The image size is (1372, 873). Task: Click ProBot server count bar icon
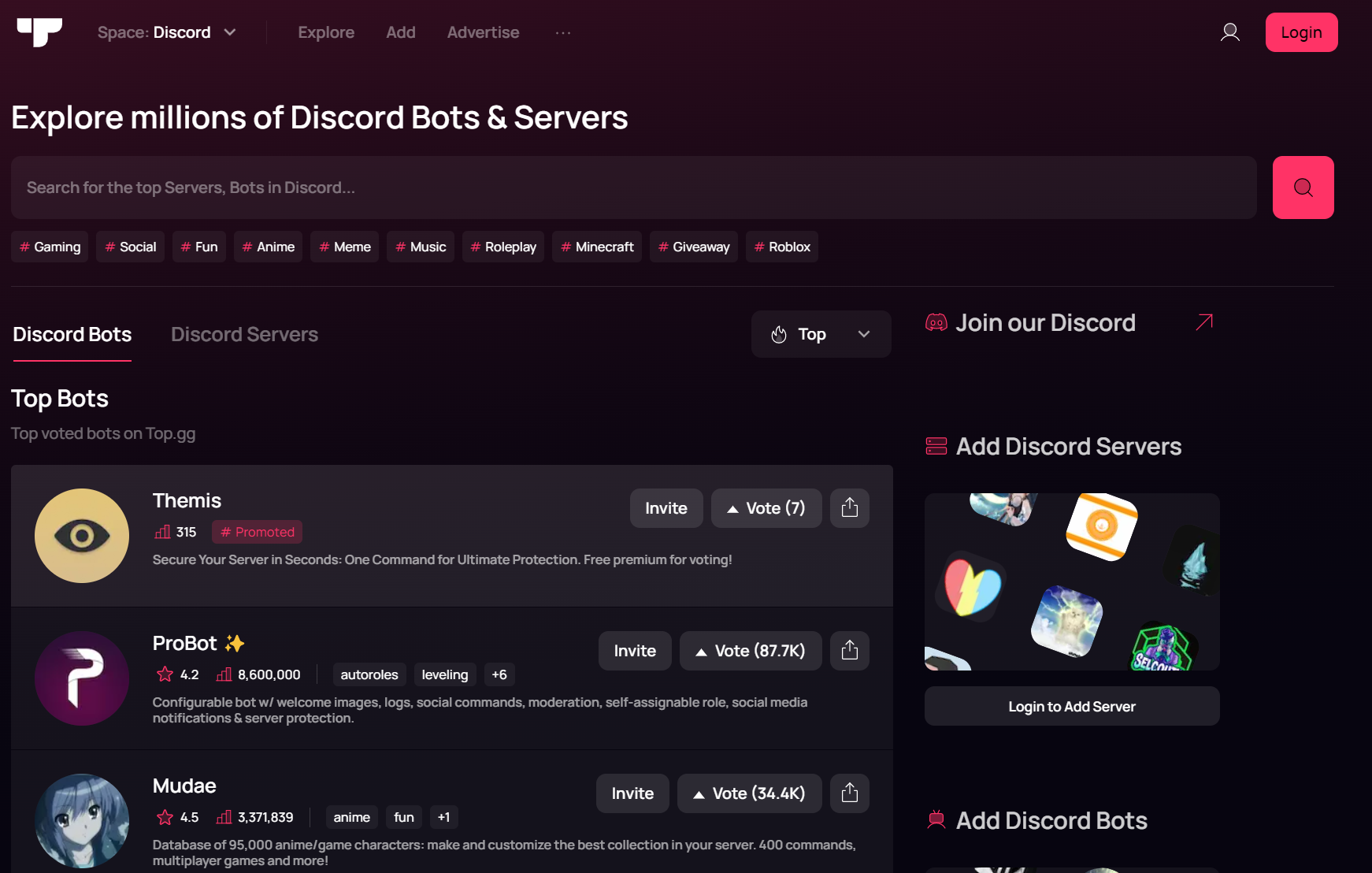pyautogui.click(x=224, y=674)
